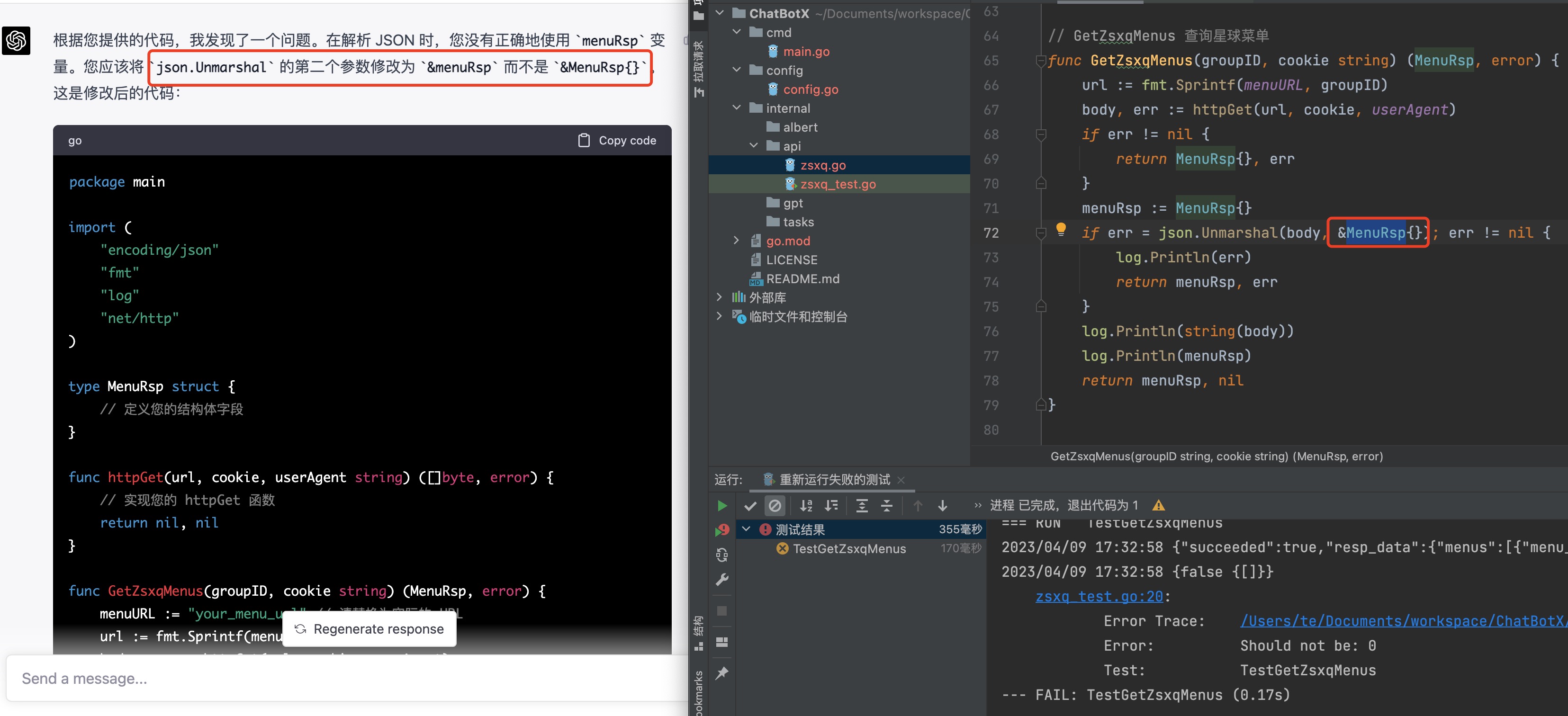Expand the go.mod node
The width and height of the screenshot is (1568, 716).
coord(737,240)
